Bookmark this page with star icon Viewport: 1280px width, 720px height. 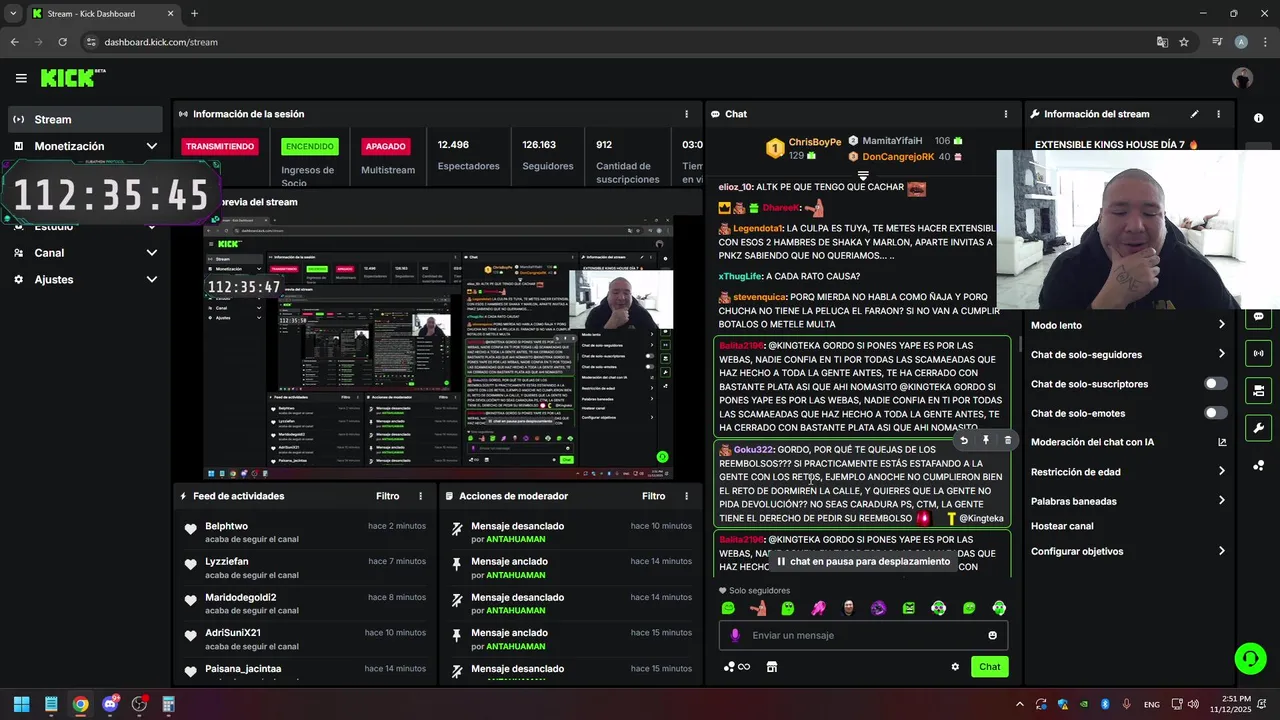point(1184,42)
